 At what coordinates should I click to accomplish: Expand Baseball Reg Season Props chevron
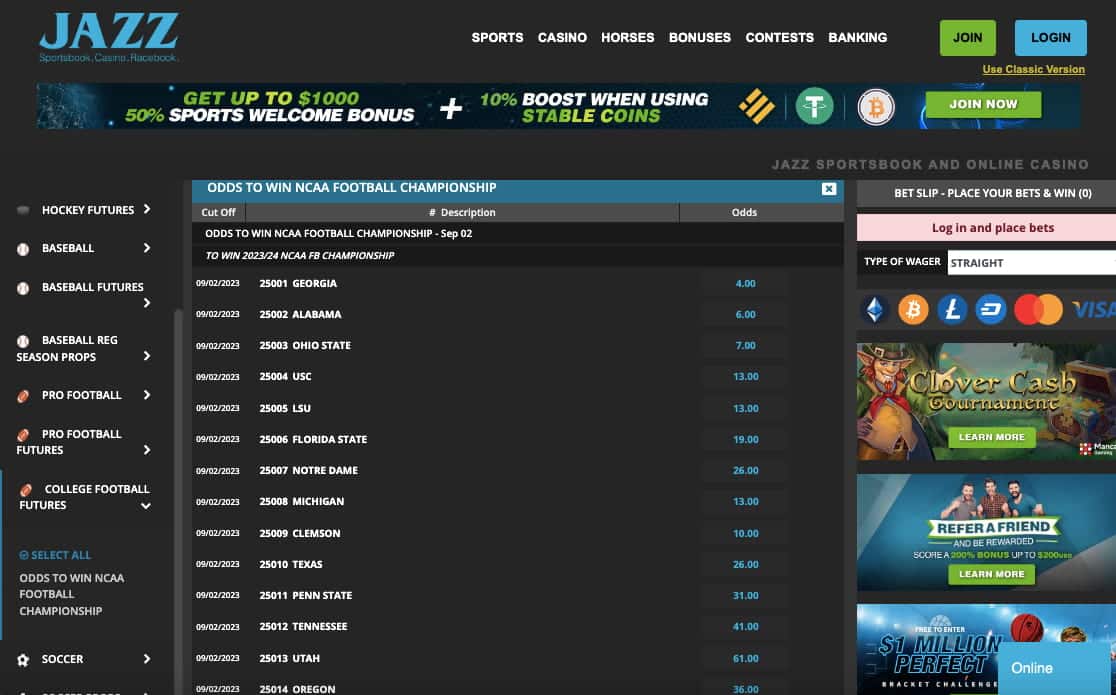[147, 356]
